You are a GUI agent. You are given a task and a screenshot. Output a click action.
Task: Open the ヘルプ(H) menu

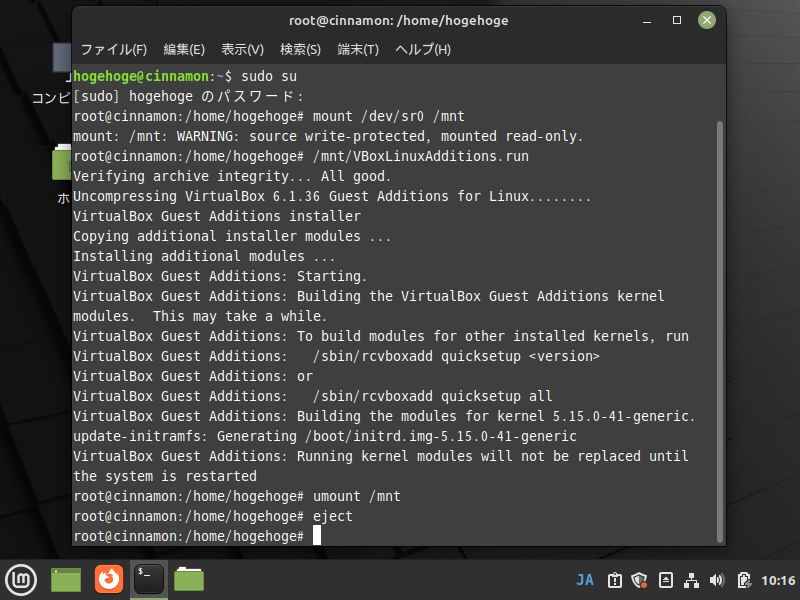tap(423, 49)
